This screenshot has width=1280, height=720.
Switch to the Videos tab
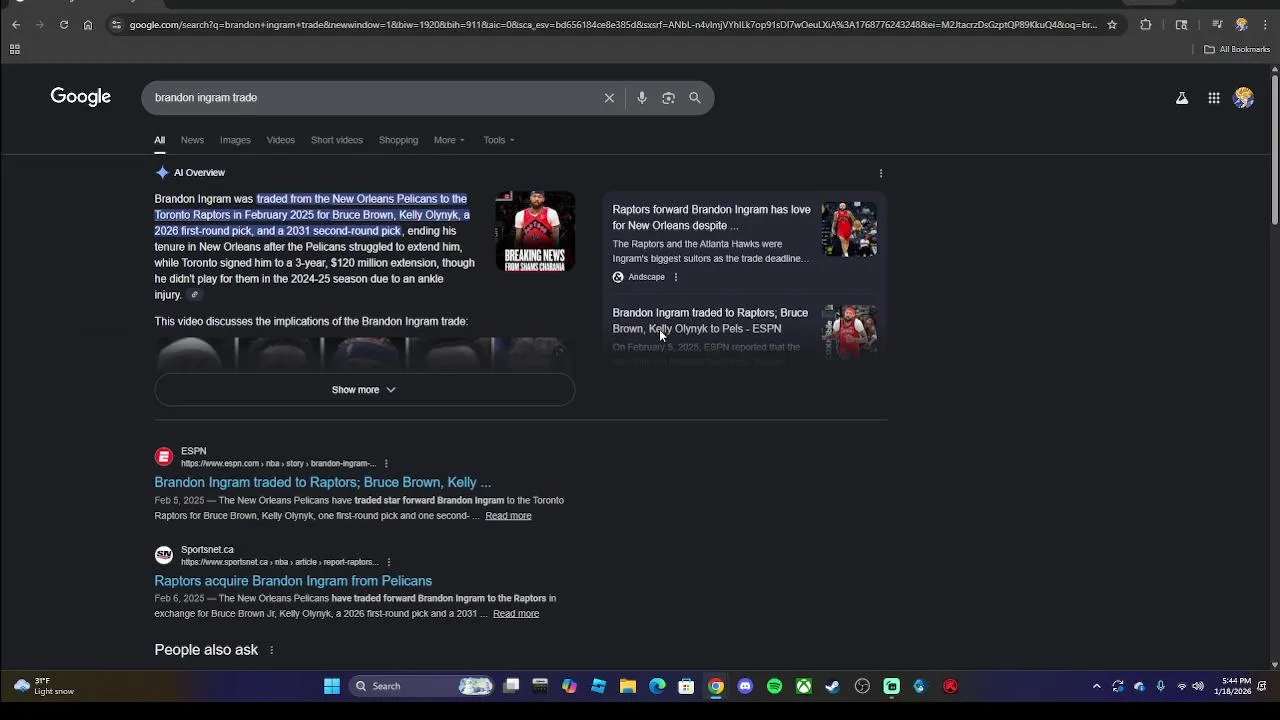281,140
